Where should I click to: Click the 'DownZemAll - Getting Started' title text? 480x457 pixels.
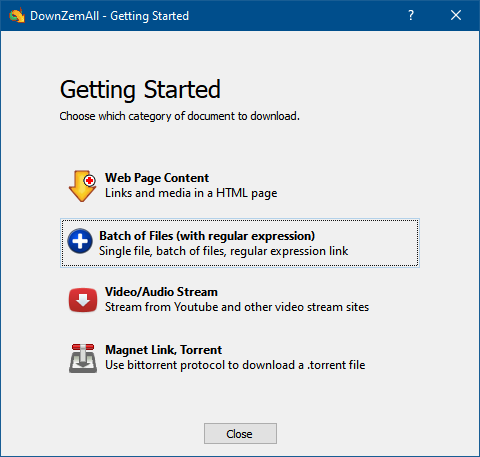coord(109,16)
